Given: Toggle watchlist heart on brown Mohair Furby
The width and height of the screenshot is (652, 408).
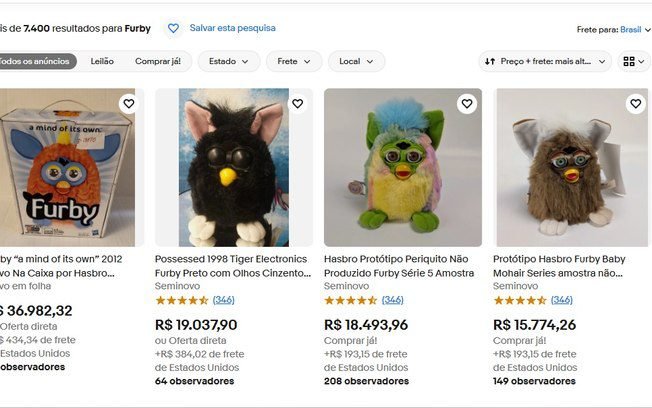Looking at the screenshot, I should pyautogui.click(x=635, y=104).
